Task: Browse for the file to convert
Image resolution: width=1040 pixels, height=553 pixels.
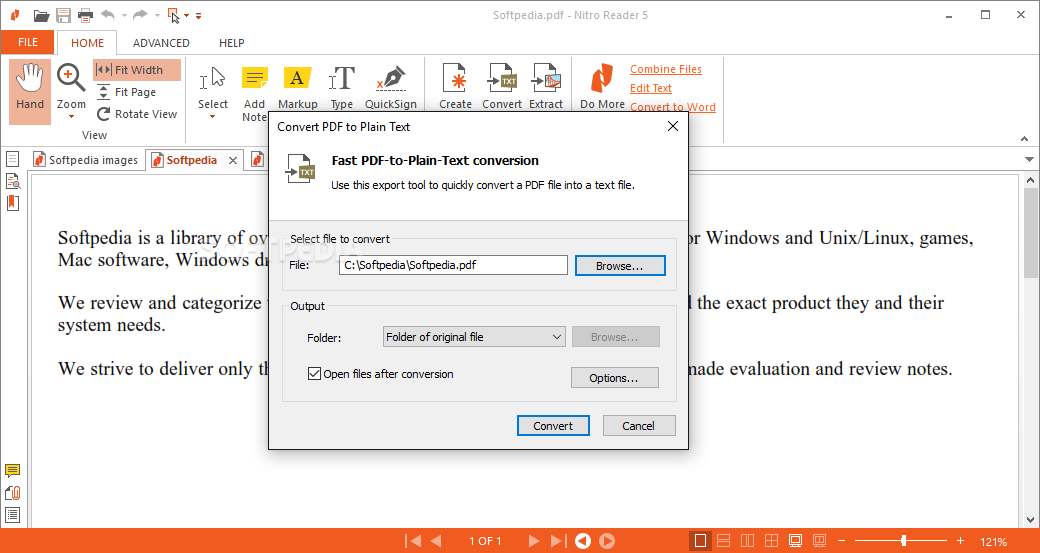Action: tap(619, 266)
